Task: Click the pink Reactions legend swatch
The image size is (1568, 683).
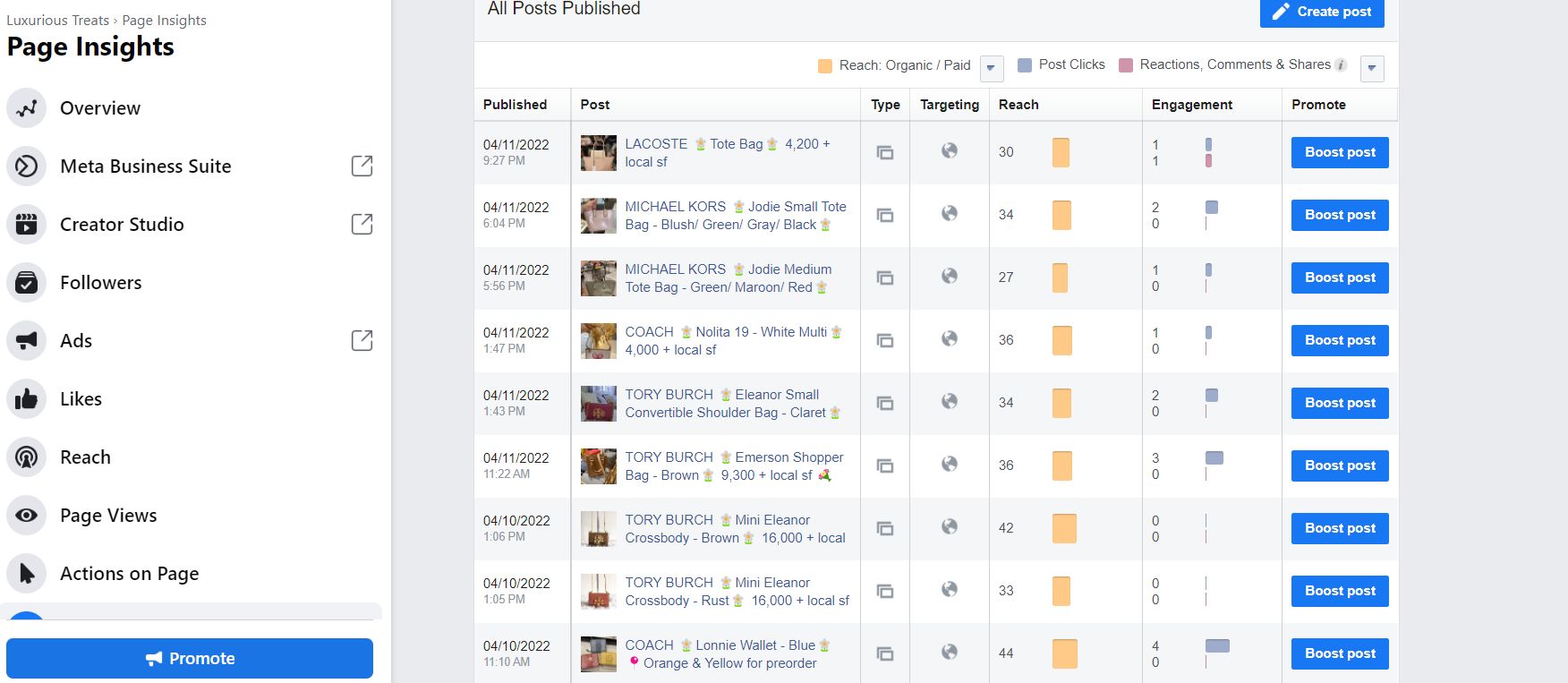Action: coord(1126,65)
